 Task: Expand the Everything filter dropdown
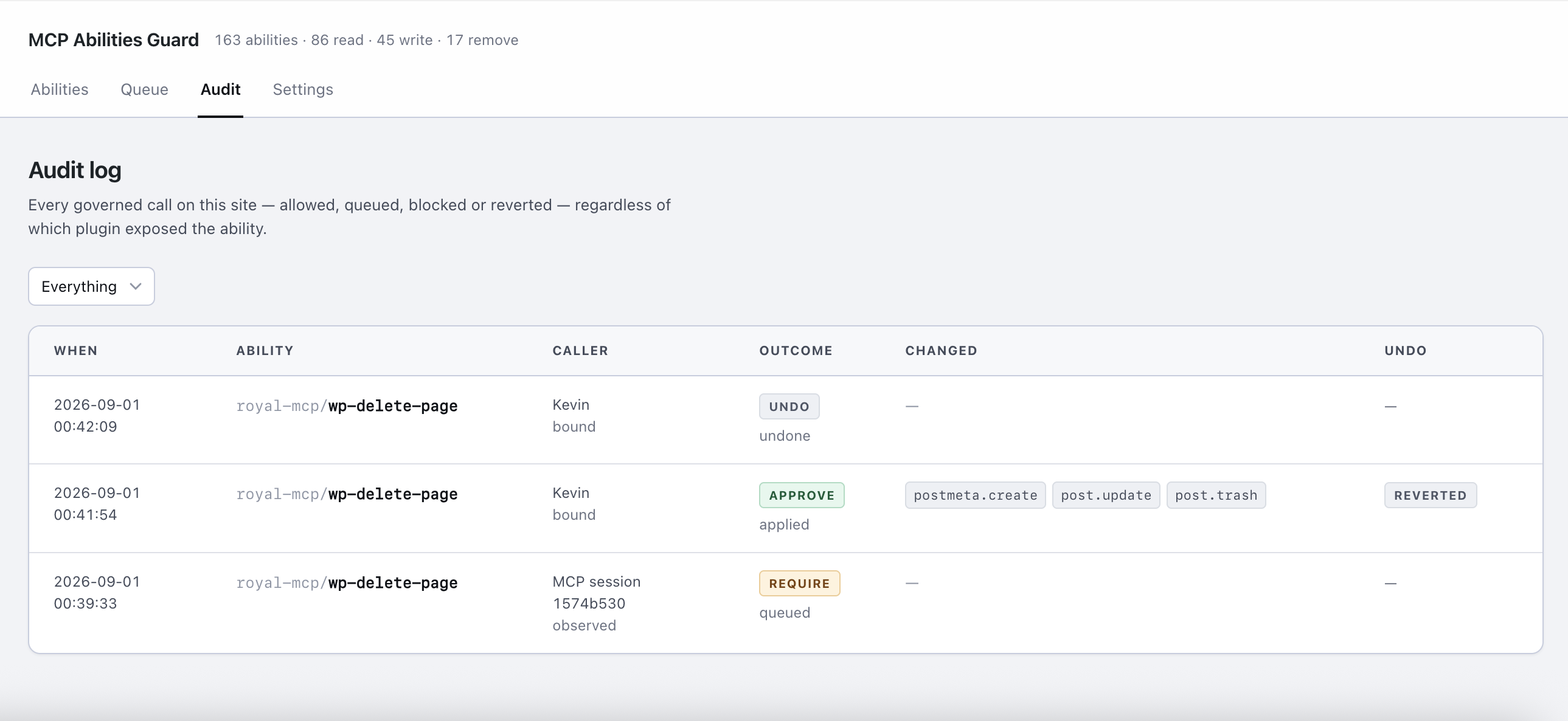[91, 286]
